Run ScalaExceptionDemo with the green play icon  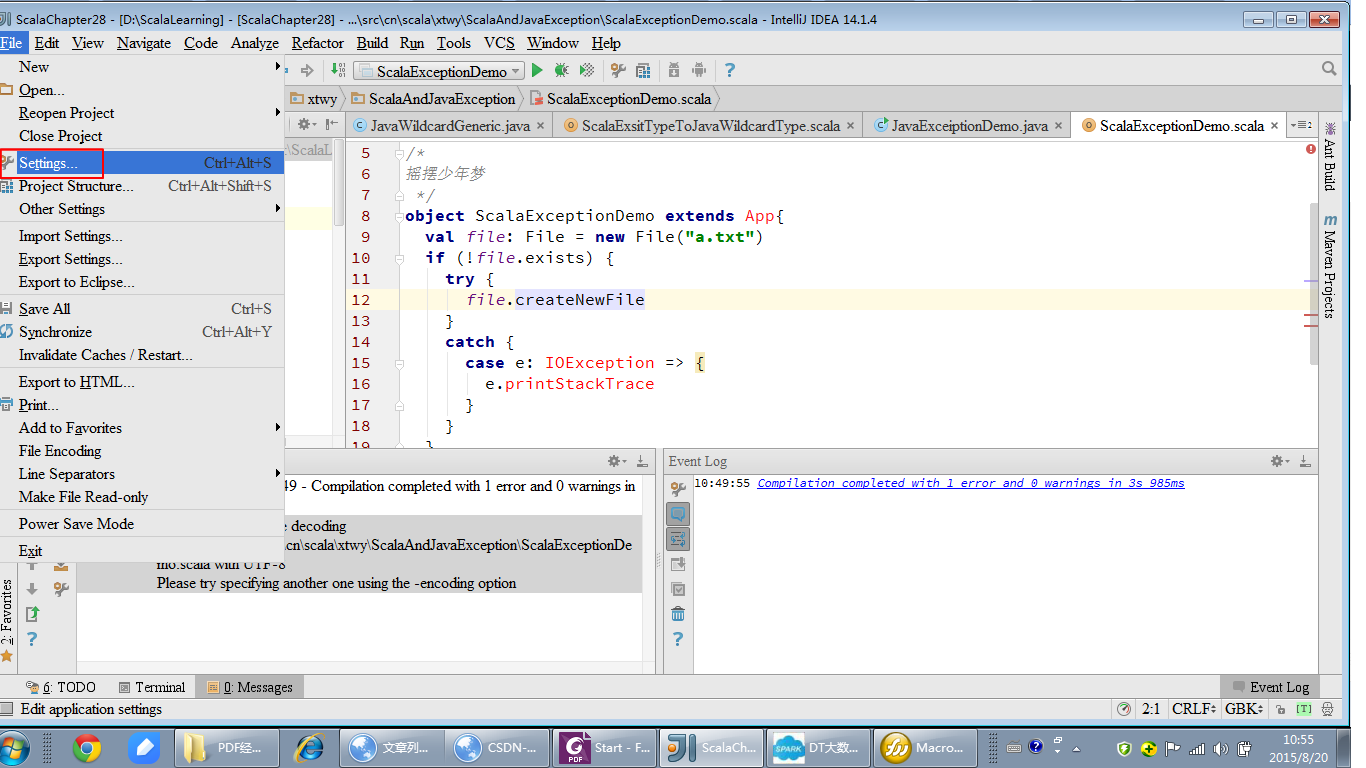point(537,70)
